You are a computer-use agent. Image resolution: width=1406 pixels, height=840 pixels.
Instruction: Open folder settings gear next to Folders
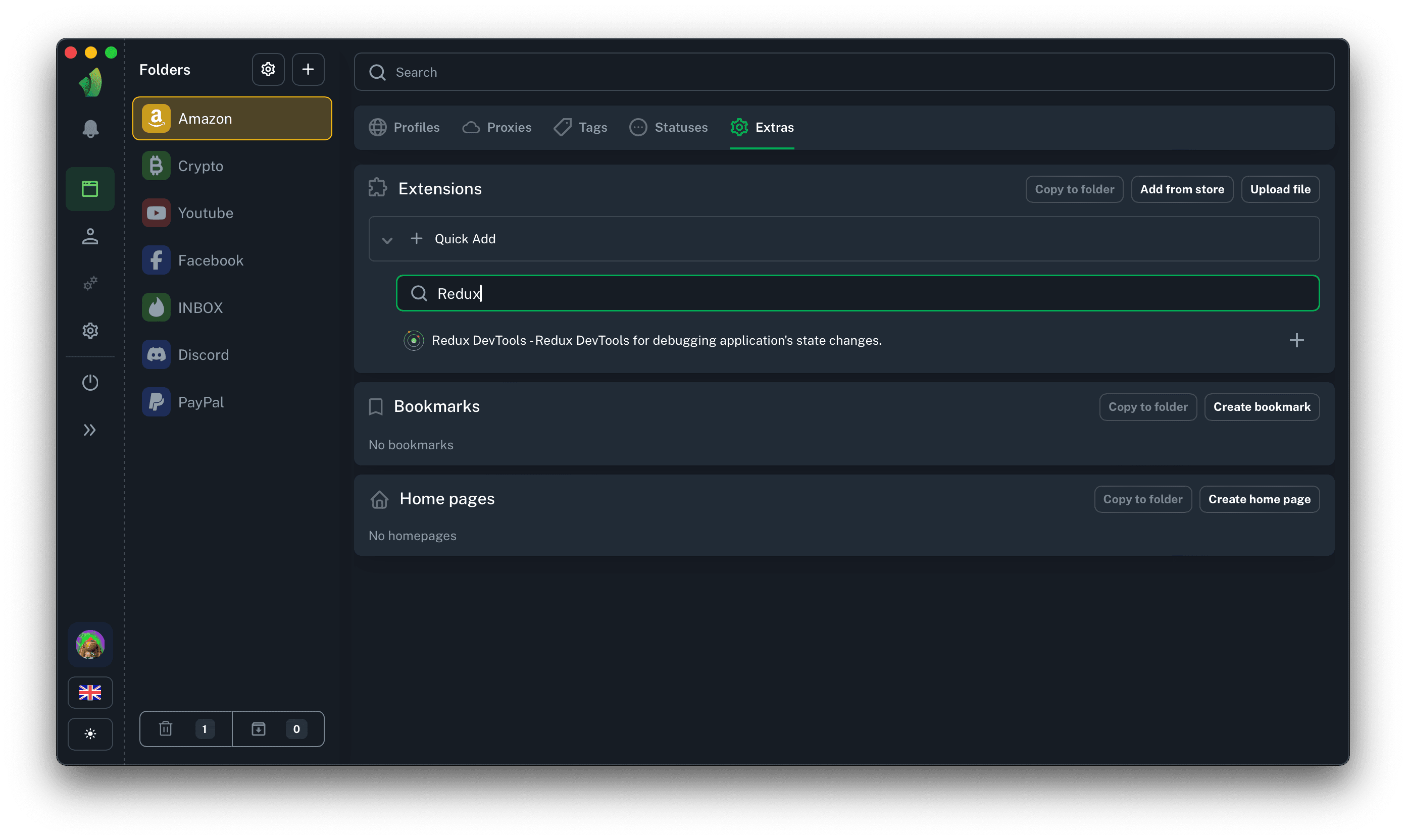point(268,69)
